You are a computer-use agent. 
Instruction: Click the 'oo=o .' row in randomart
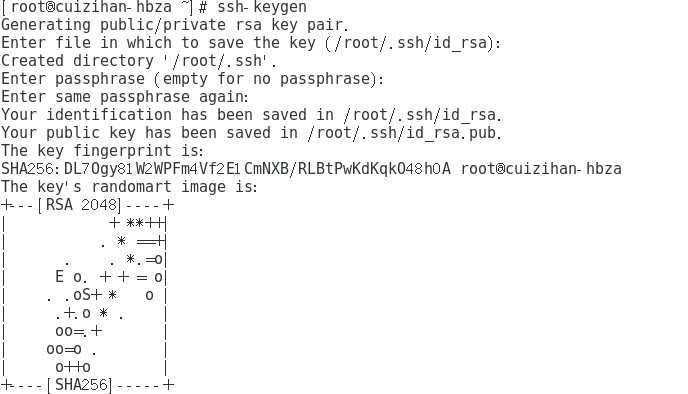point(71,349)
